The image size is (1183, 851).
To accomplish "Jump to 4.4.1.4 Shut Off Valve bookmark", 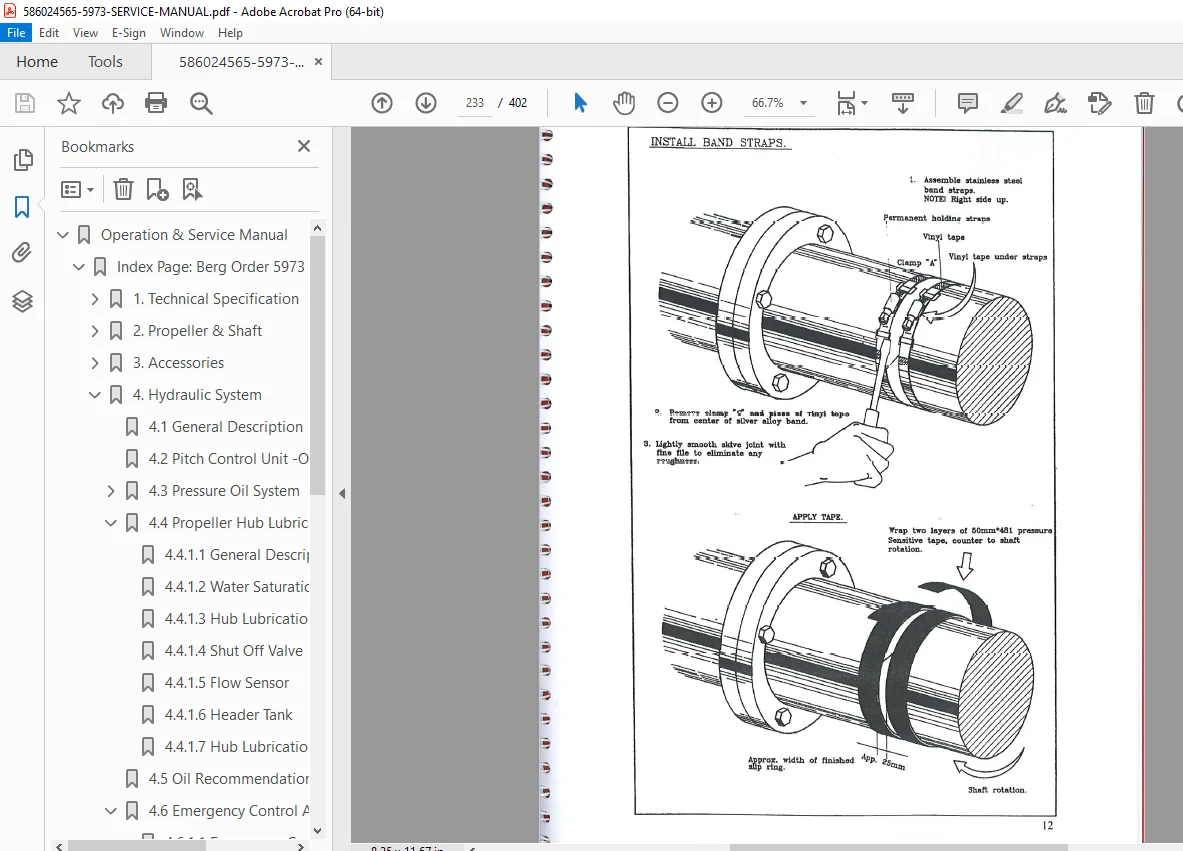I will (233, 651).
